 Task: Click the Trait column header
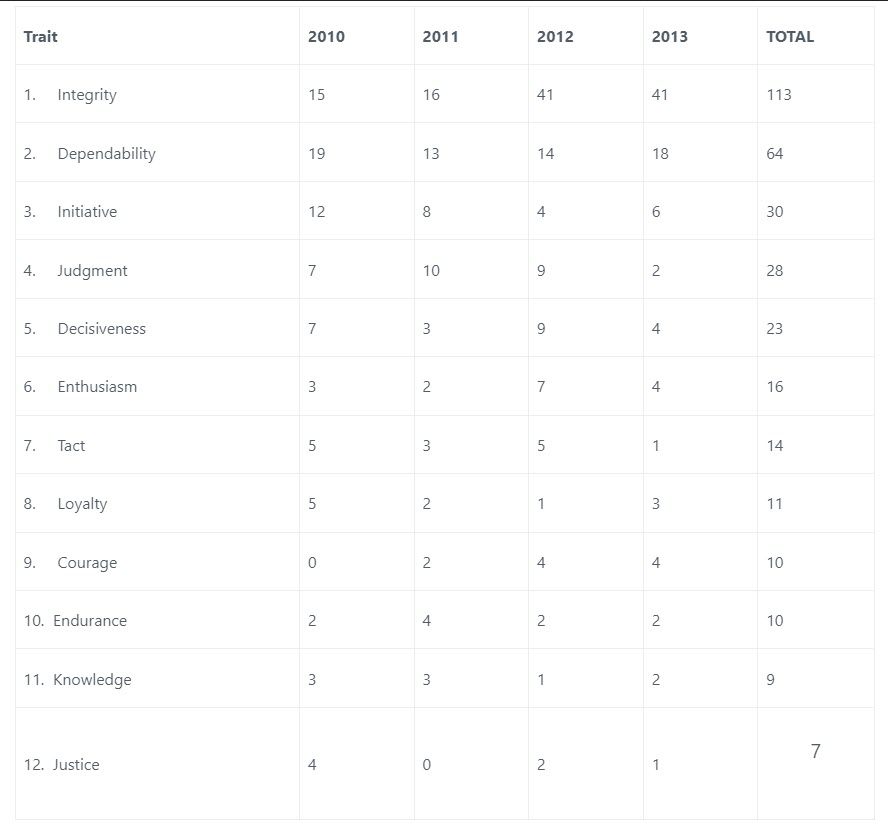[x=41, y=37]
